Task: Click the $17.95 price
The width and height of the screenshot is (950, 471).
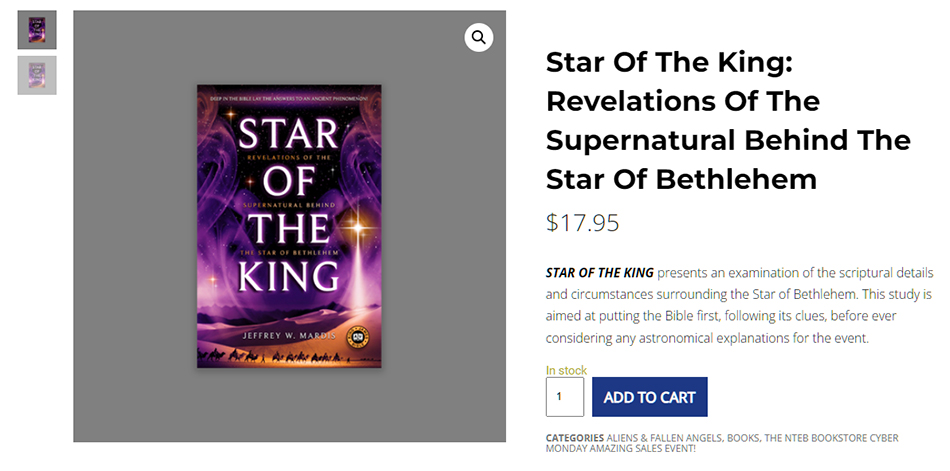Action: [583, 222]
